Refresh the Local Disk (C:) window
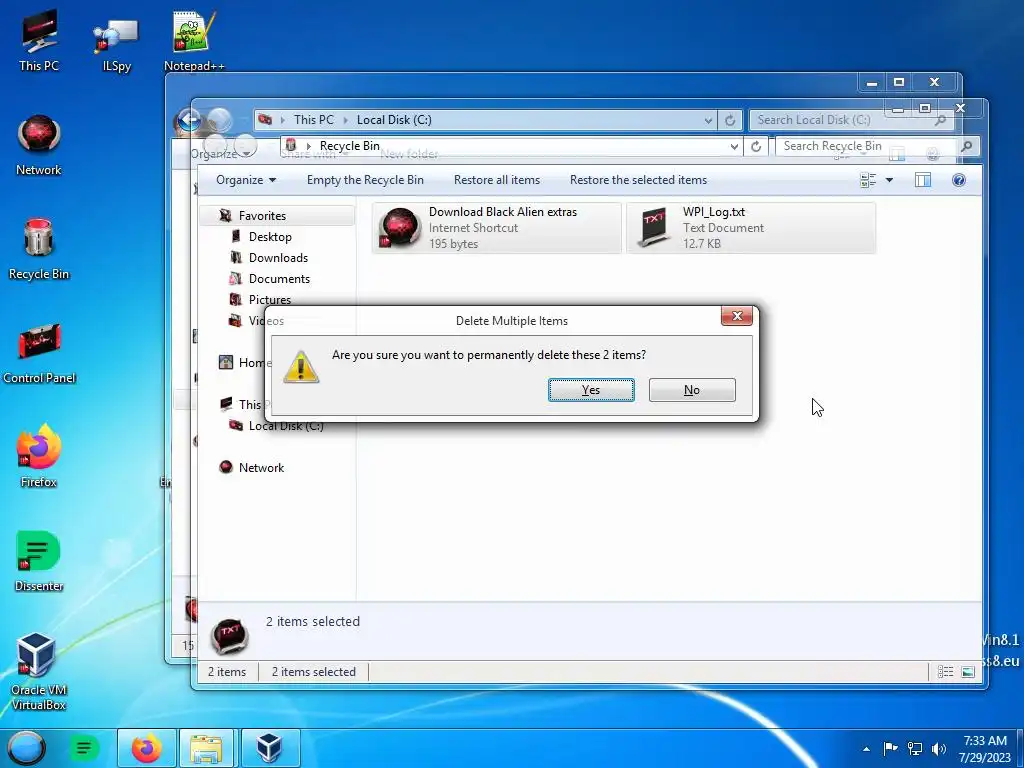The image size is (1024, 768). pyautogui.click(x=729, y=120)
